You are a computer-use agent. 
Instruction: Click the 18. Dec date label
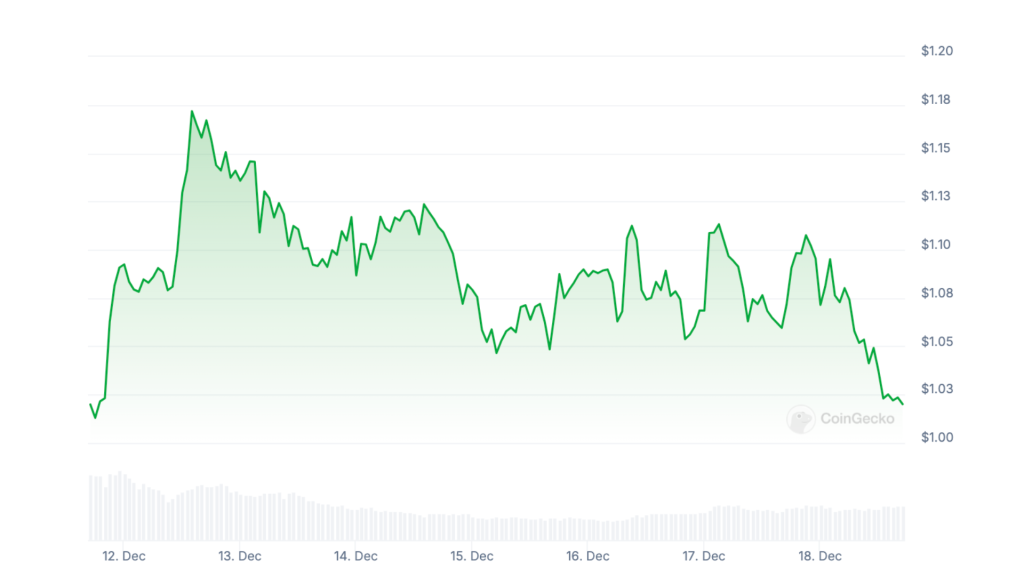[x=820, y=556]
